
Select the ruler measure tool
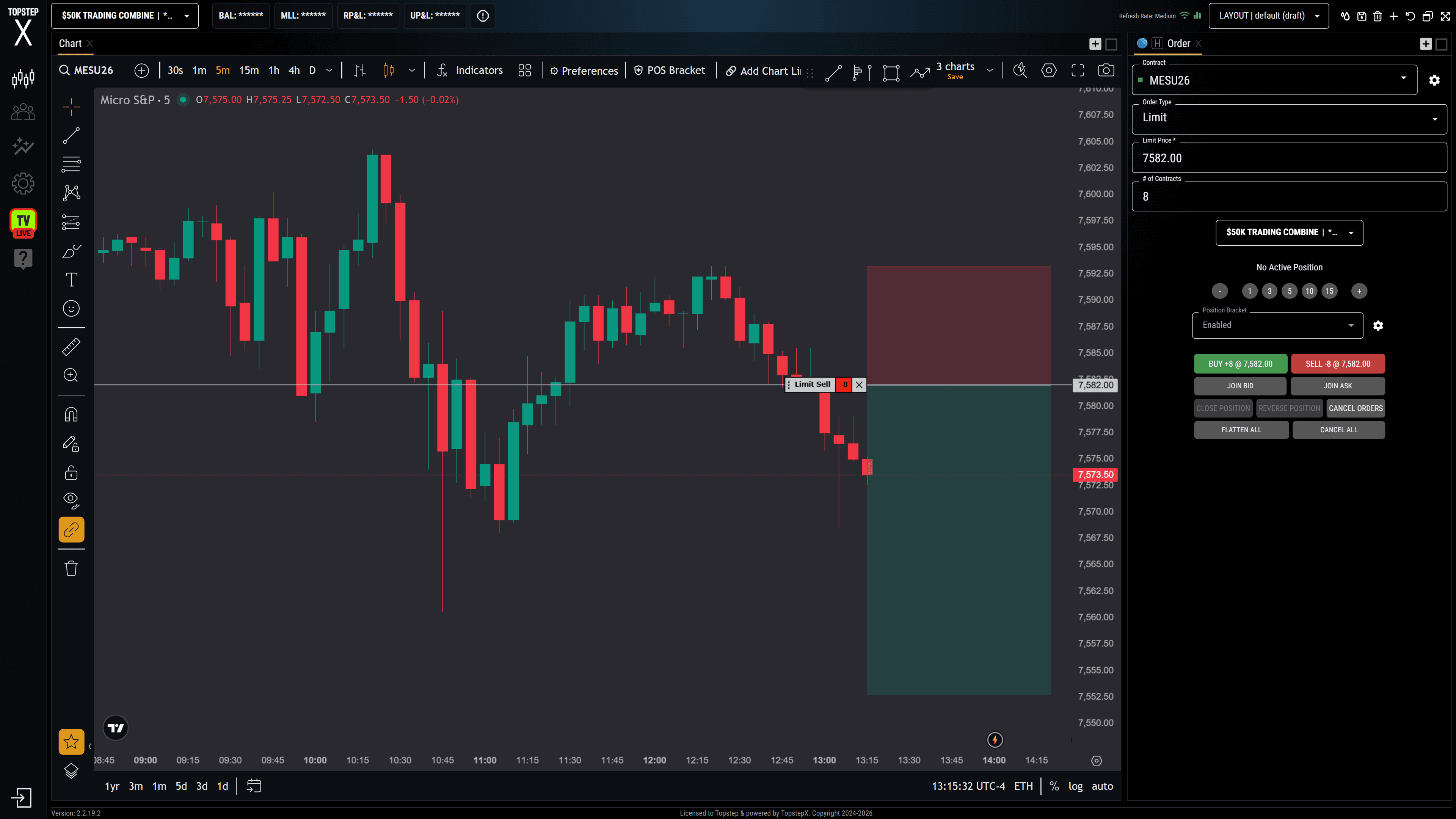pos(71,347)
